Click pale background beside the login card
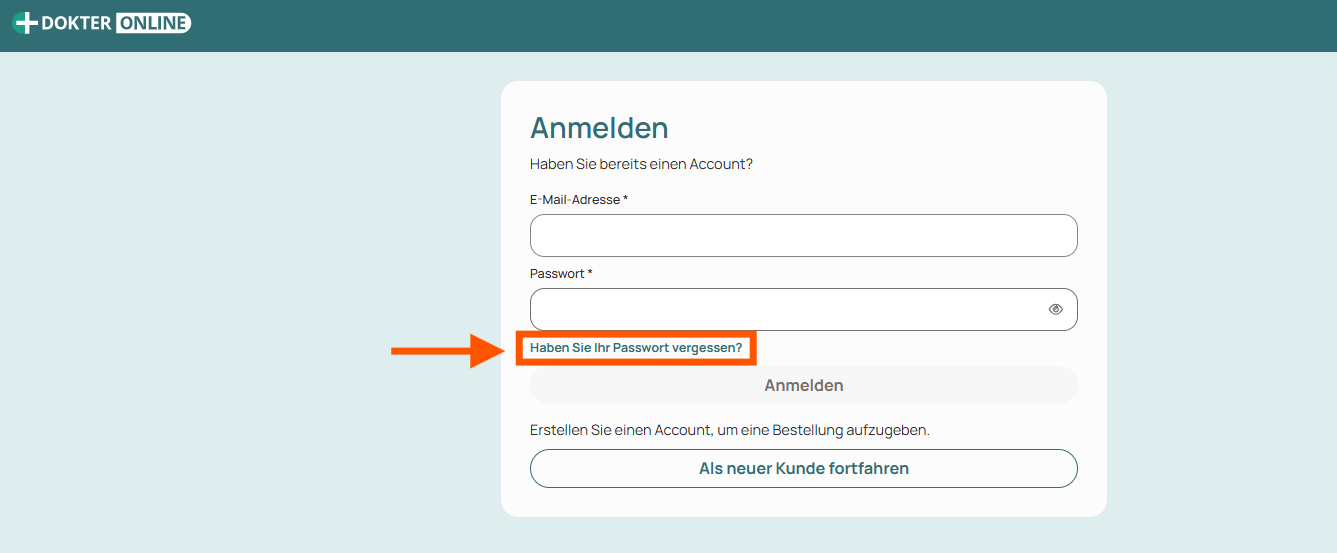The image size is (1337, 553). 250,300
